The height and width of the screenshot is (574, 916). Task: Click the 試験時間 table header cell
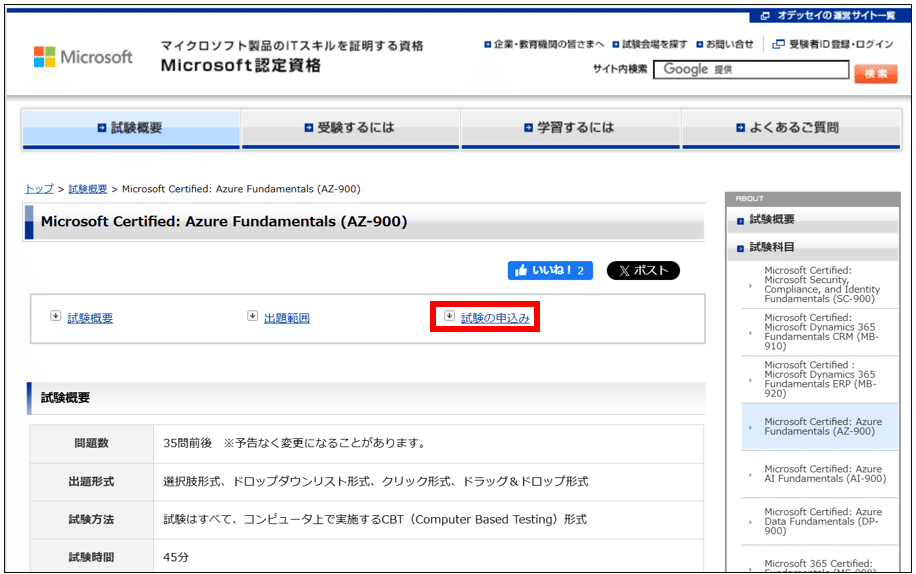pos(92,555)
